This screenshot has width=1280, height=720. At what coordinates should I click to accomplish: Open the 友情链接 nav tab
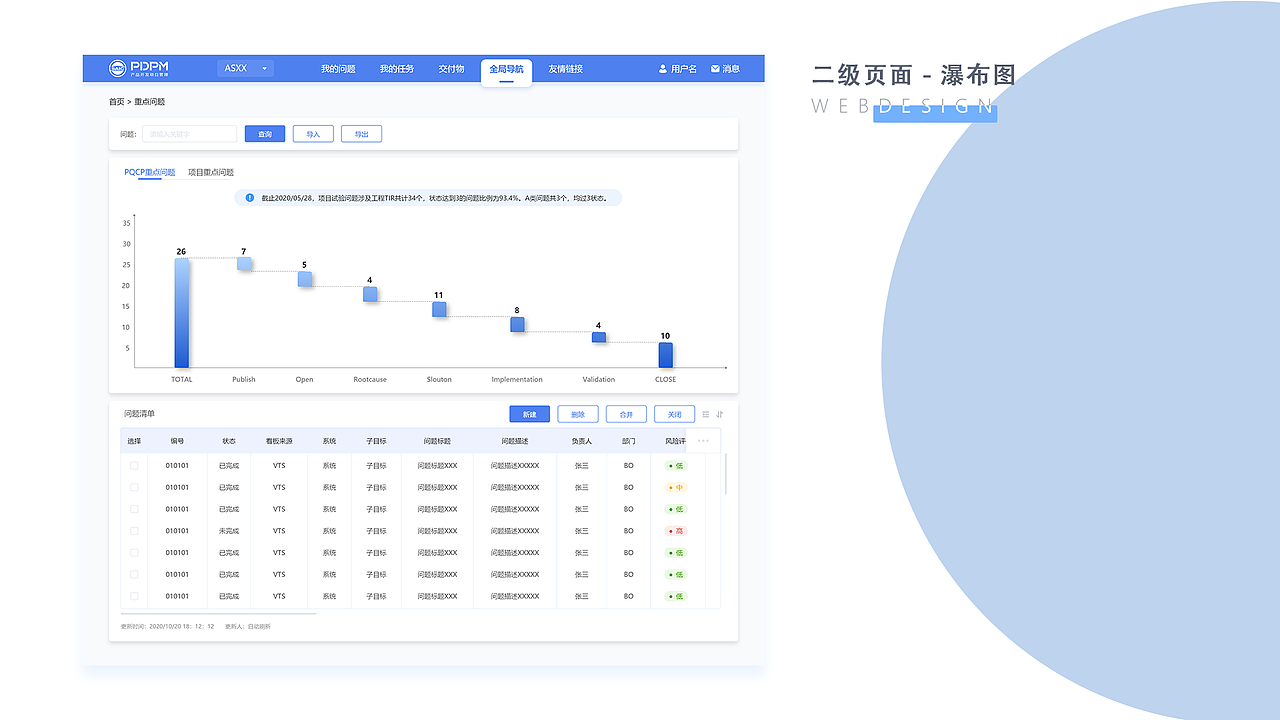pos(565,69)
